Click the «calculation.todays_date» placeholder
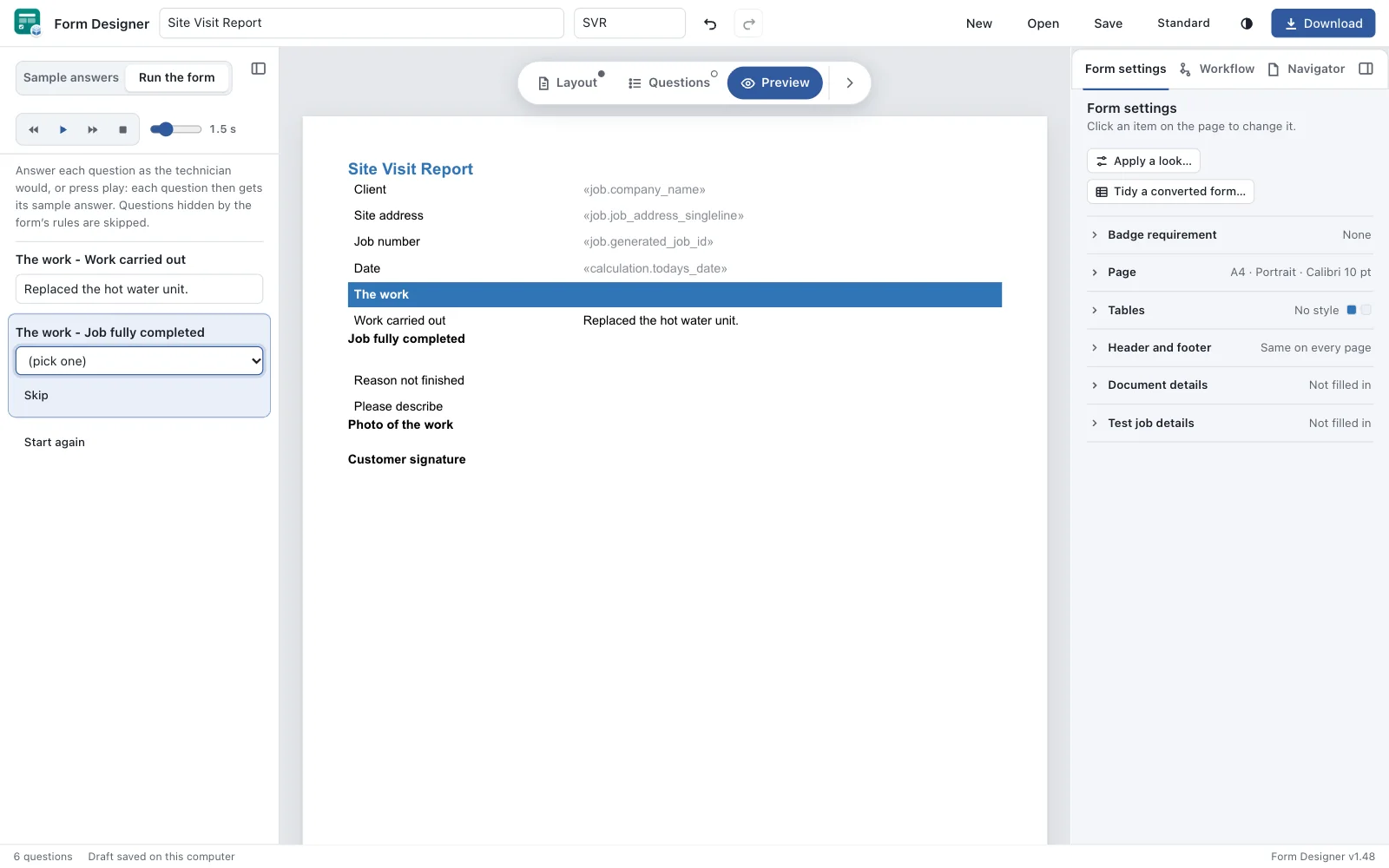The height and width of the screenshot is (868, 1389). tap(655, 269)
